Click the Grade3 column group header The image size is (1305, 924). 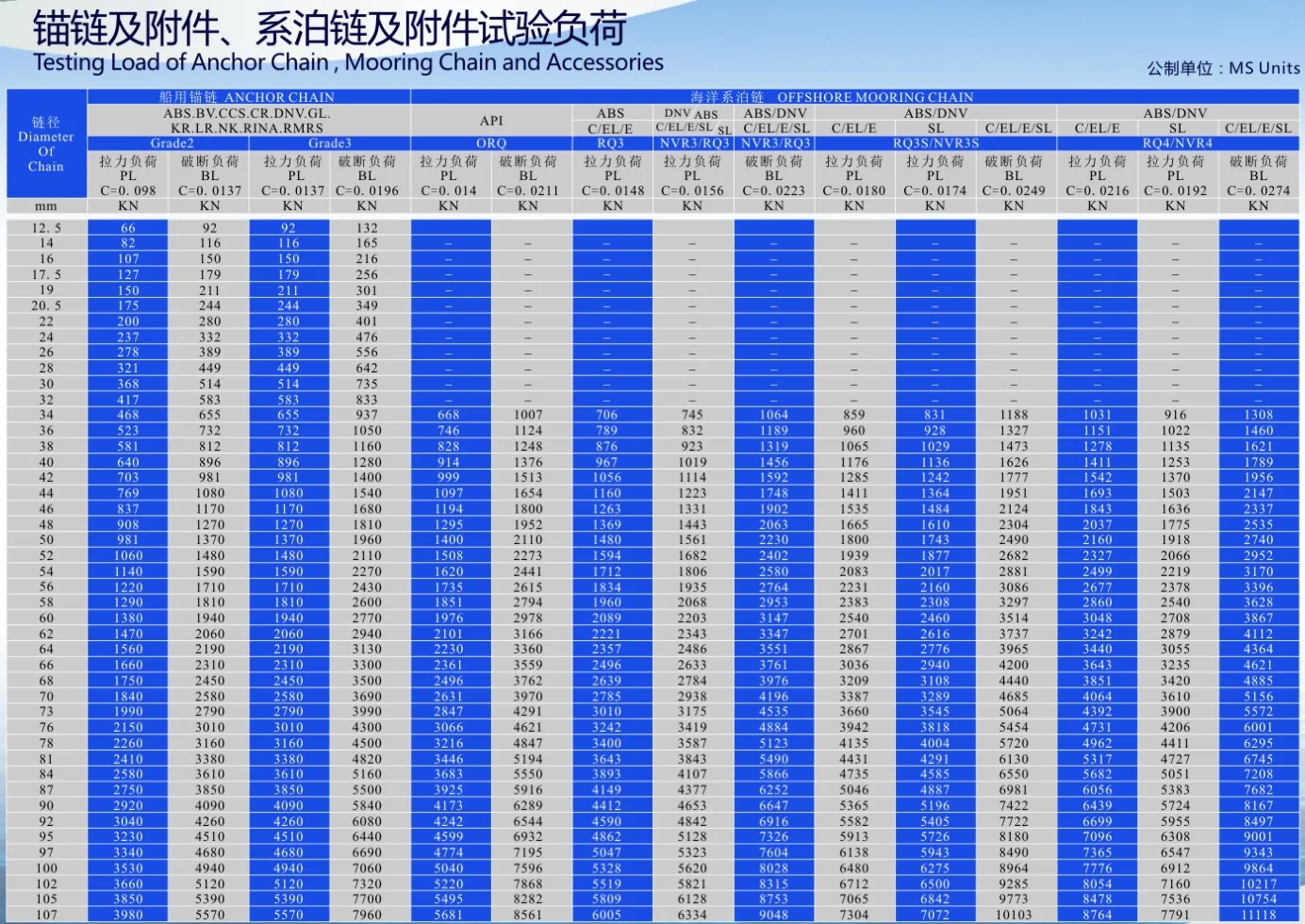tap(329, 143)
